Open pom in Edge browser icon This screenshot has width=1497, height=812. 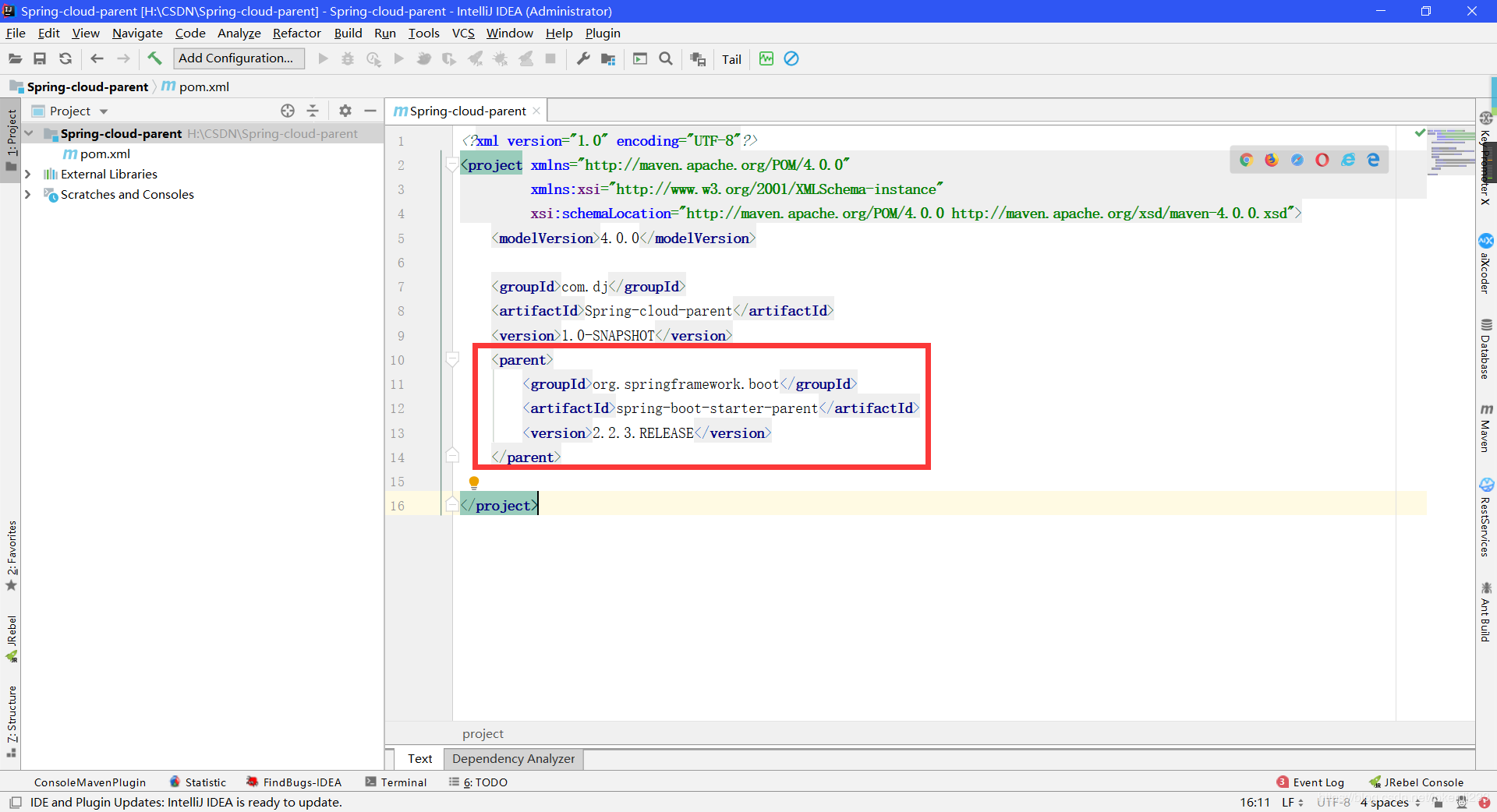point(1374,160)
